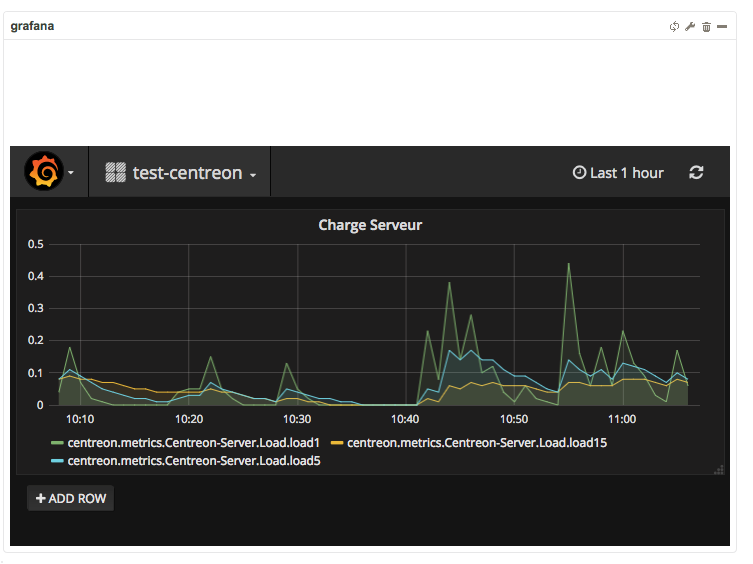Delete the grafana widget via trash icon
753x564 pixels.
click(x=706, y=27)
